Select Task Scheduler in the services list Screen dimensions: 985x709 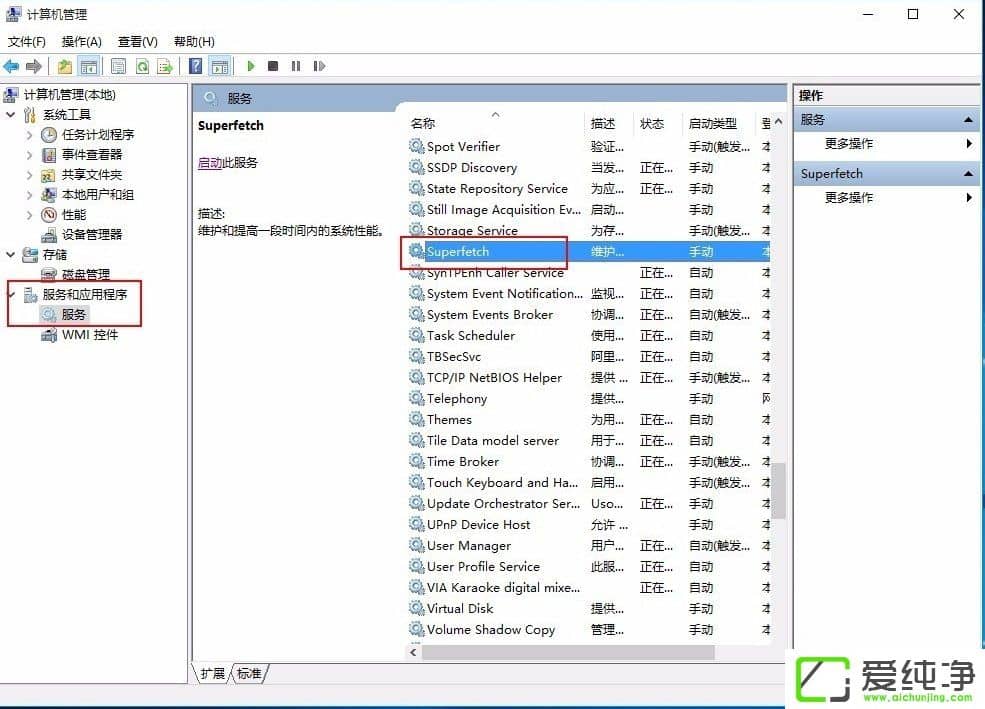(x=470, y=335)
